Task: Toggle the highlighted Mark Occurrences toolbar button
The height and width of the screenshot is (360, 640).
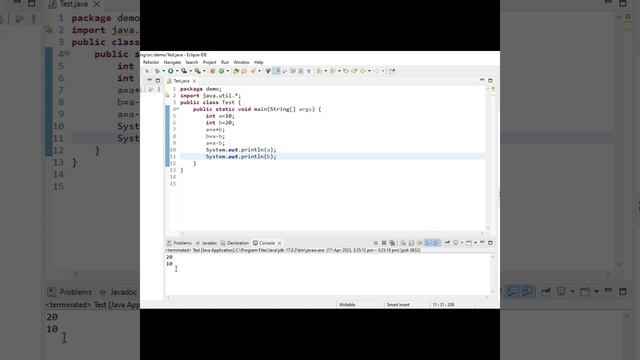Action: (x=276, y=71)
